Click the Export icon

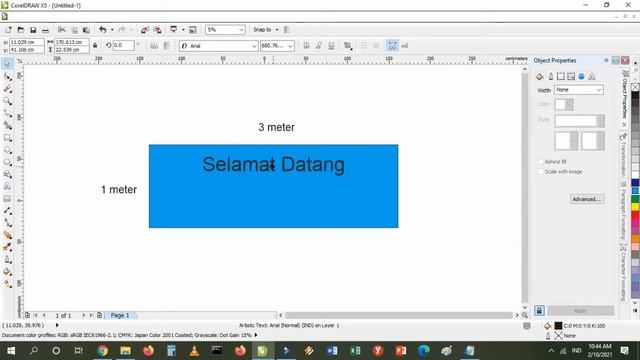pos(157,30)
